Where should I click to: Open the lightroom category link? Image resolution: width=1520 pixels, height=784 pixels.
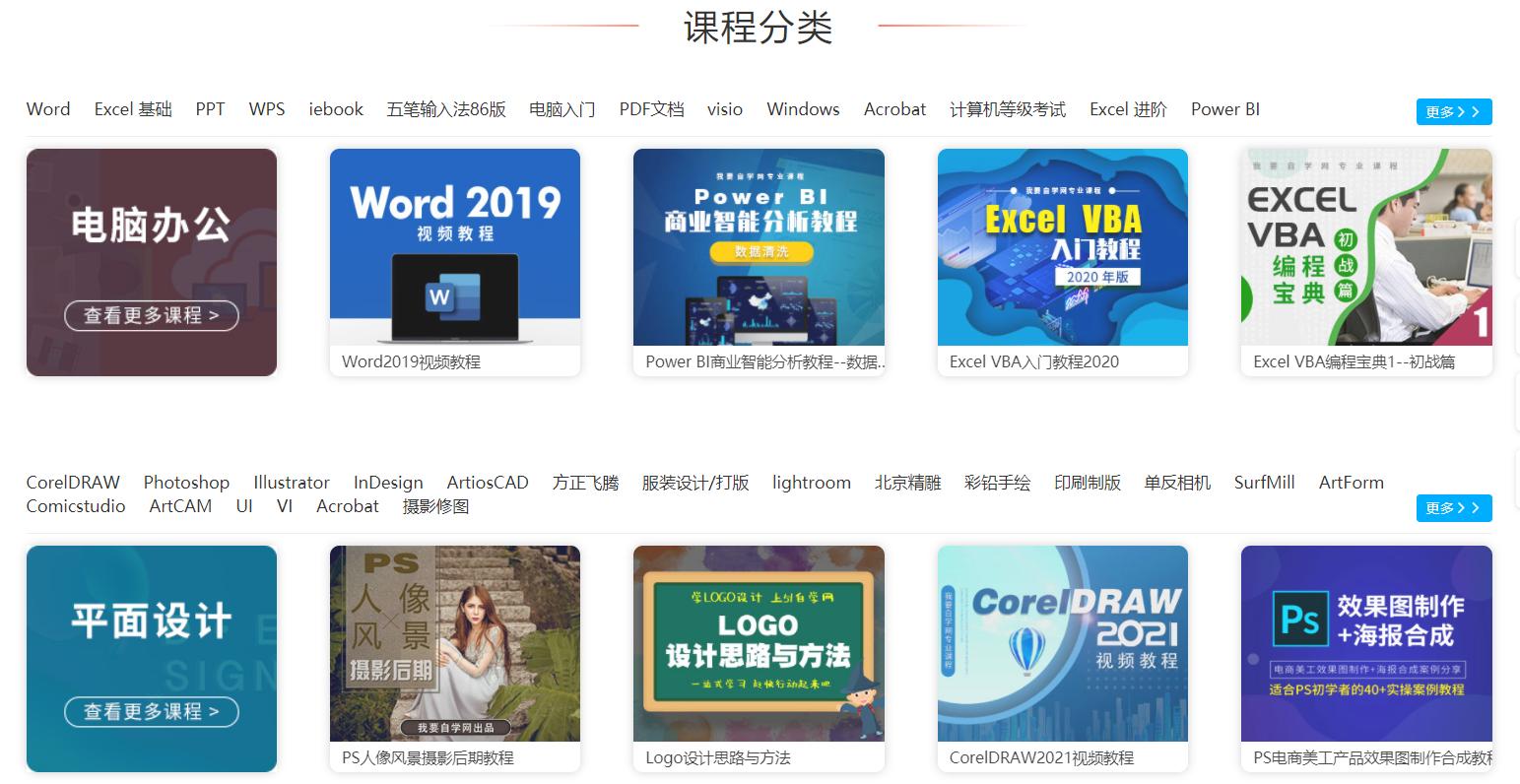(x=811, y=483)
